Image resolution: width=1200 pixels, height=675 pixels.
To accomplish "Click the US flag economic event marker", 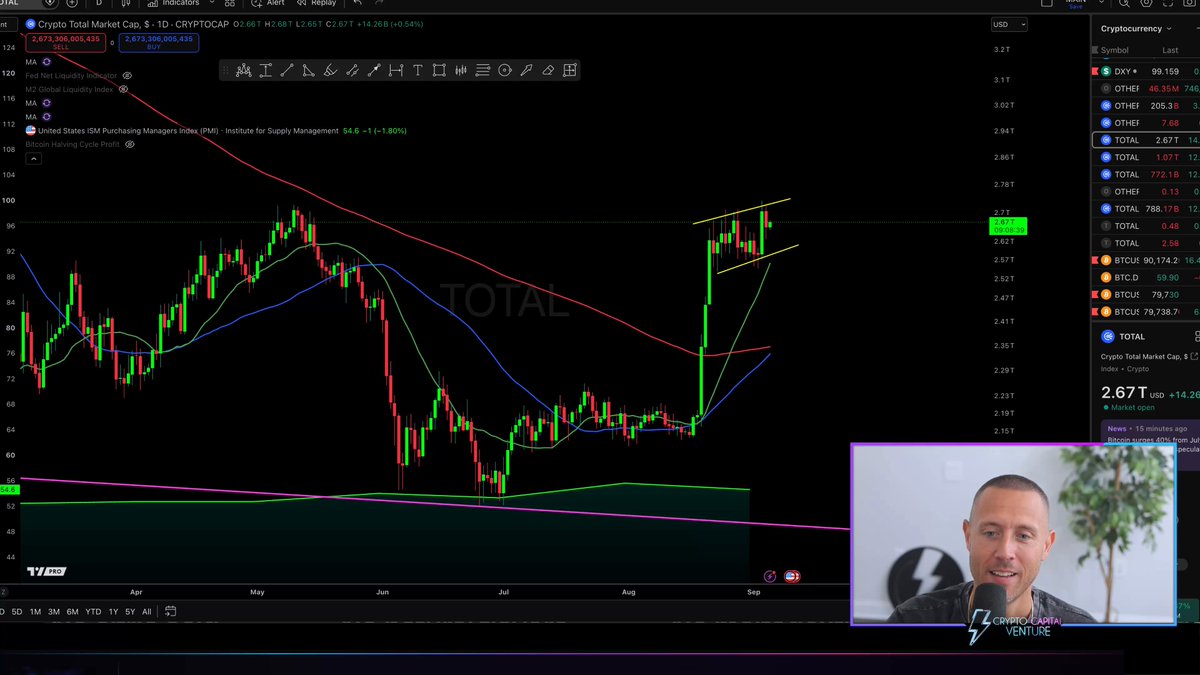I will (792, 576).
